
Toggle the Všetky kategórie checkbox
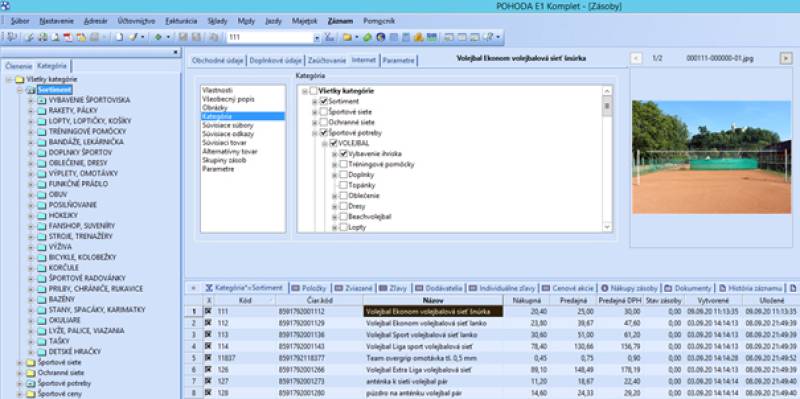pyautogui.click(x=313, y=91)
